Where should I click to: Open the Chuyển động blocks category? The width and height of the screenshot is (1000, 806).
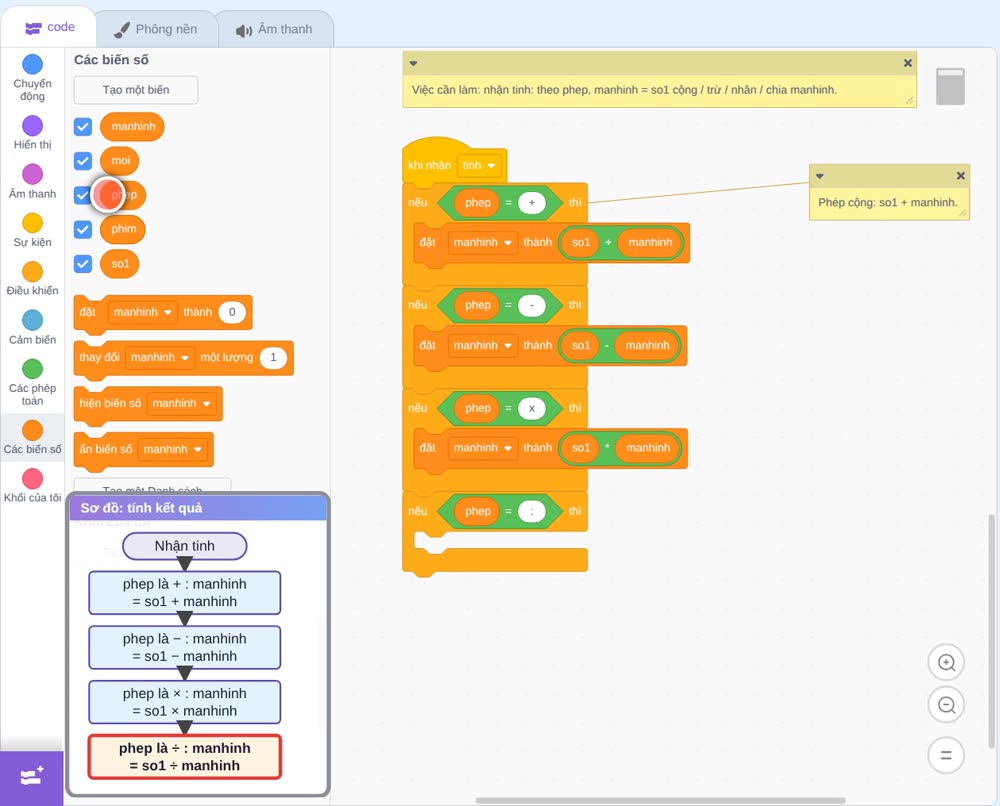click(32, 78)
